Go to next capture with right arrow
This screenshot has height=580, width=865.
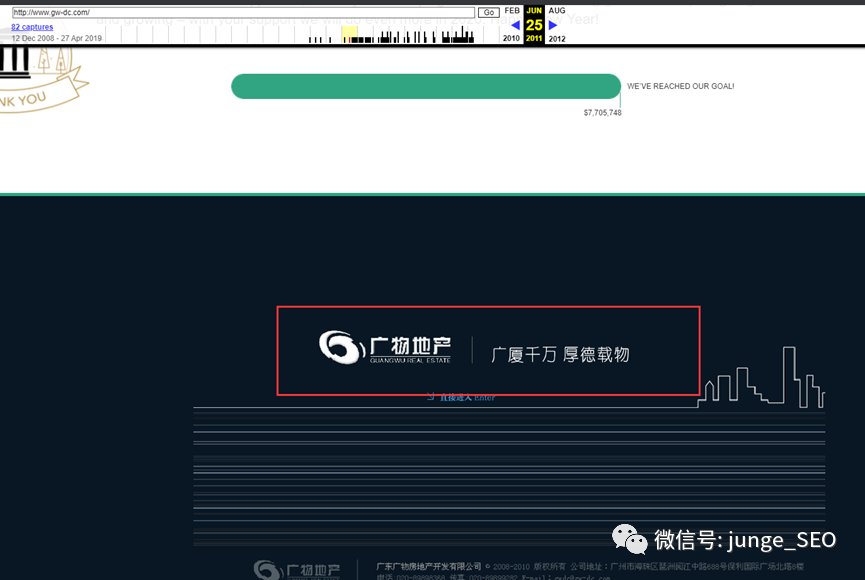coord(553,25)
